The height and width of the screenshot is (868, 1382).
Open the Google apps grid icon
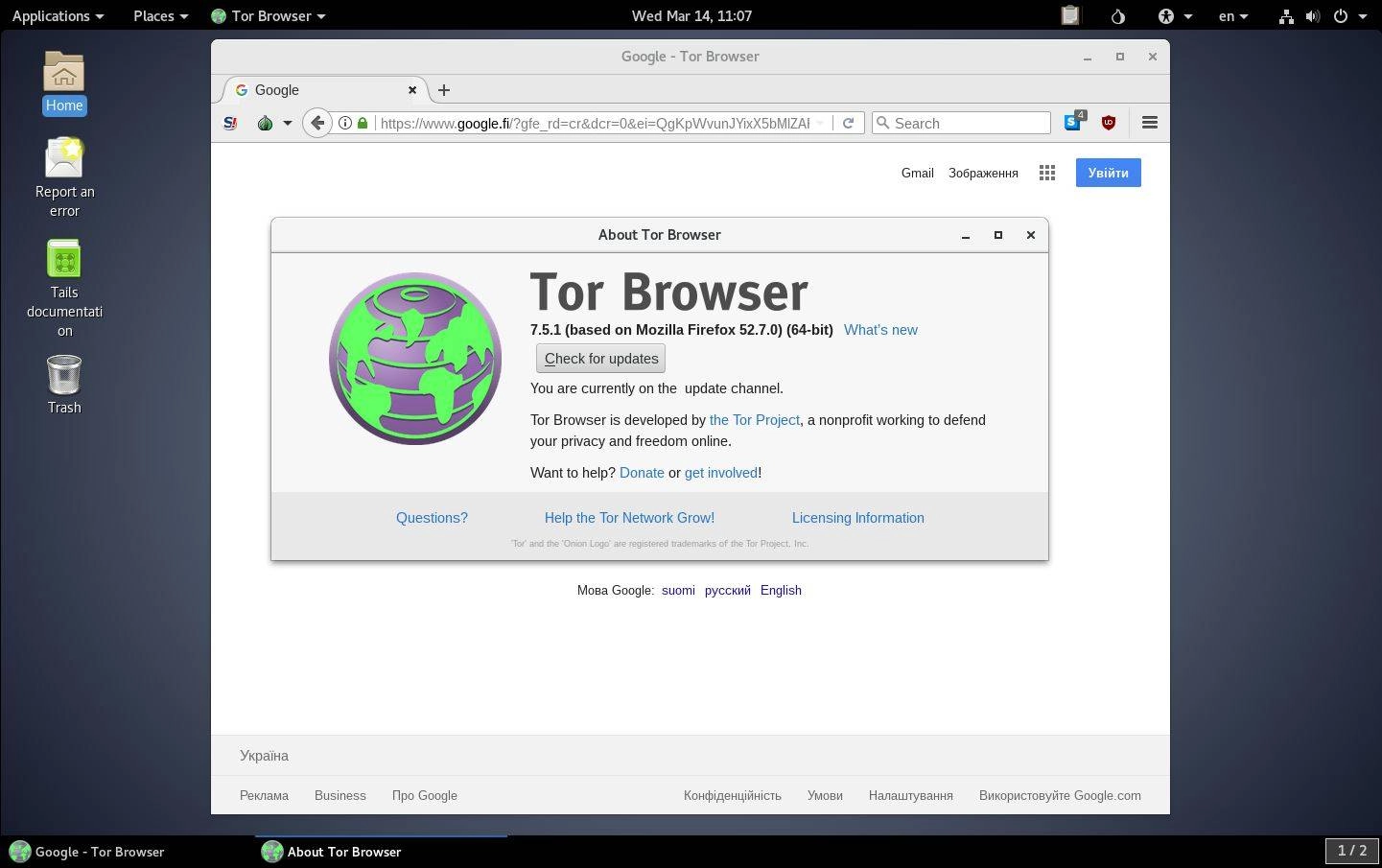[1047, 173]
